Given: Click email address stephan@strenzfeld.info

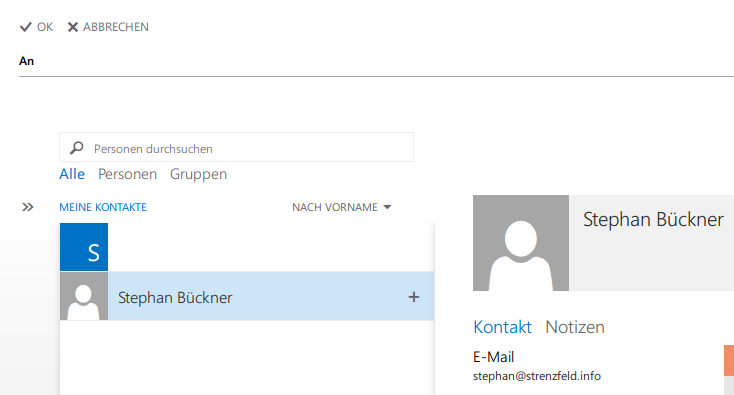Looking at the screenshot, I should 537,376.
